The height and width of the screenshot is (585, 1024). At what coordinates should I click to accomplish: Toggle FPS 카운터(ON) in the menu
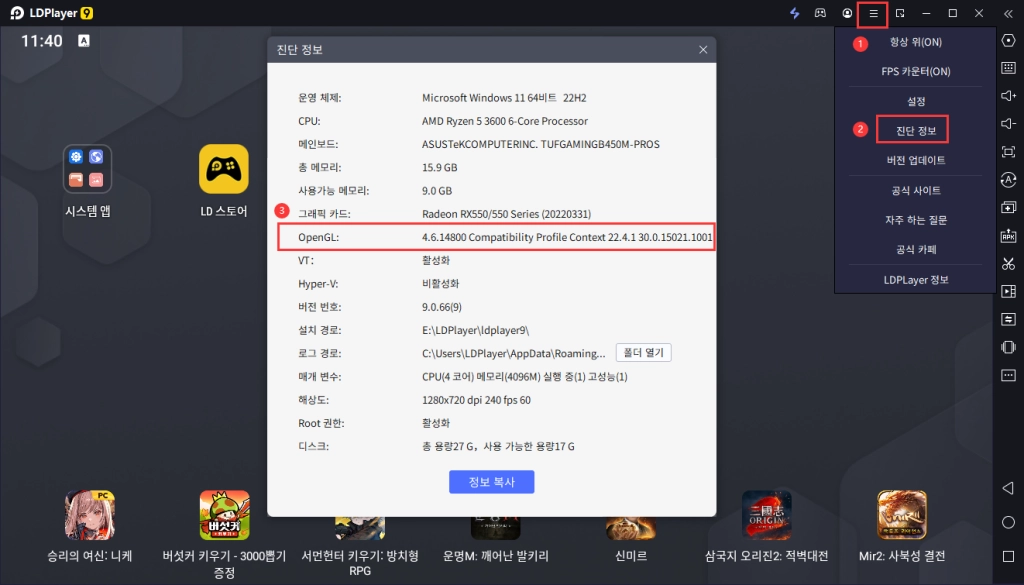coord(916,71)
